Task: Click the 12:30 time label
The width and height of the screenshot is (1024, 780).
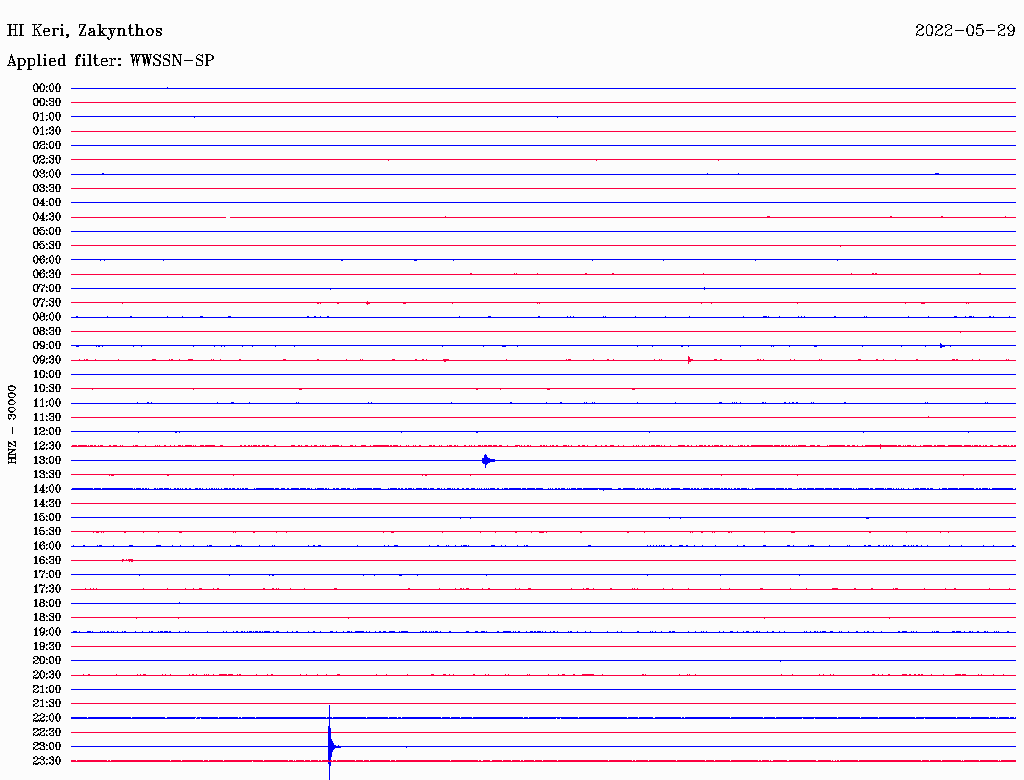Action: [x=47, y=446]
